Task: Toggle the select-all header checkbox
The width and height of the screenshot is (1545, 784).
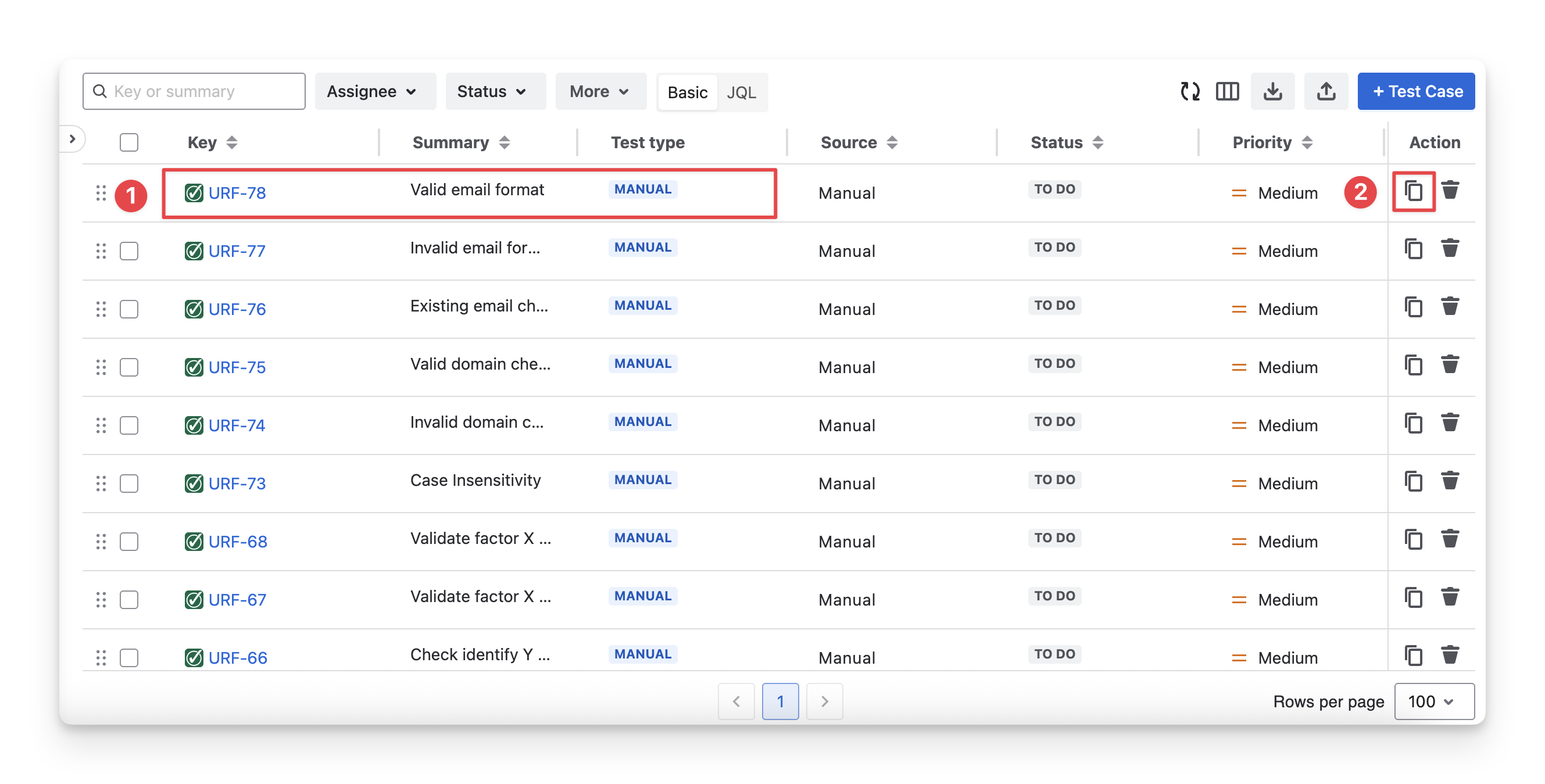Action: [x=129, y=142]
